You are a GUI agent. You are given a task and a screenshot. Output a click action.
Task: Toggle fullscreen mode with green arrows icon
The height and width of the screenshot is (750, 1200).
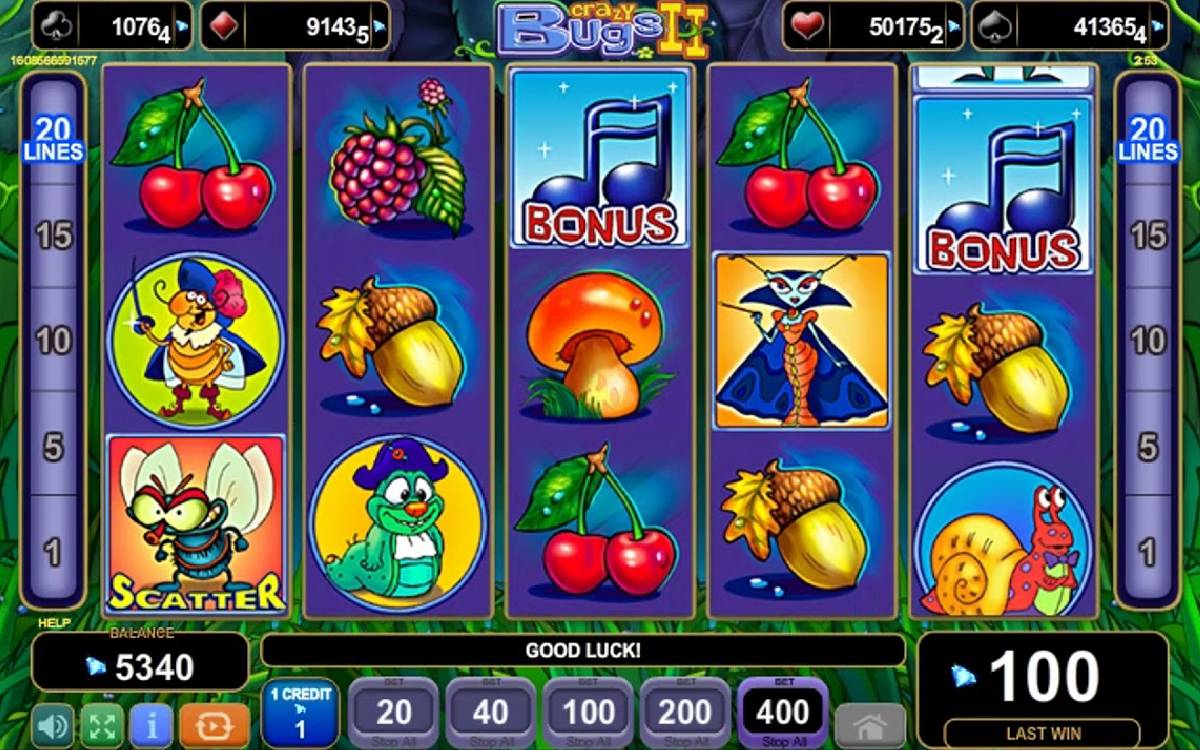point(101,723)
